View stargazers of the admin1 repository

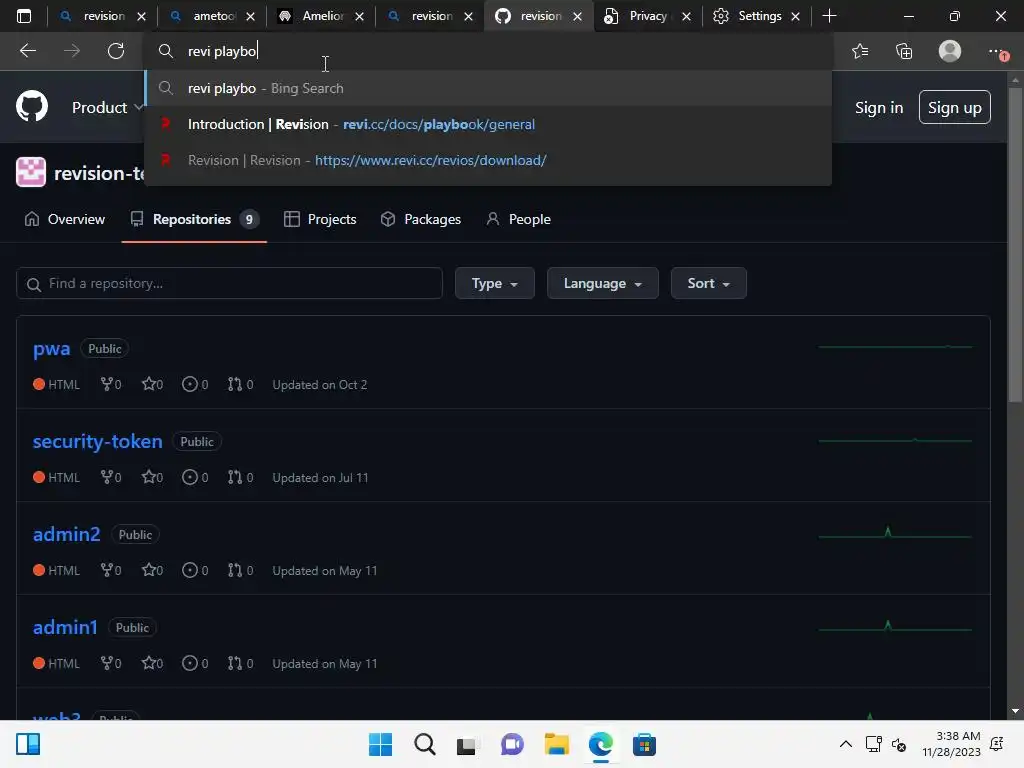coord(152,663)
